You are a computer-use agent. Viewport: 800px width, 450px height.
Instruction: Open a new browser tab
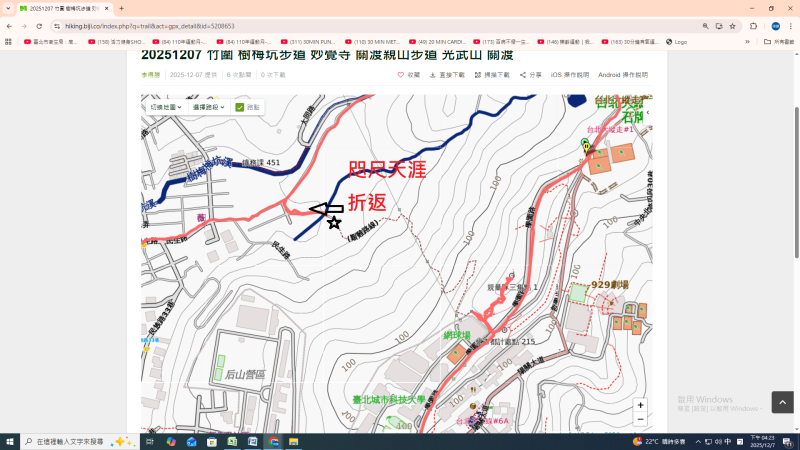[x=122, y=8]
